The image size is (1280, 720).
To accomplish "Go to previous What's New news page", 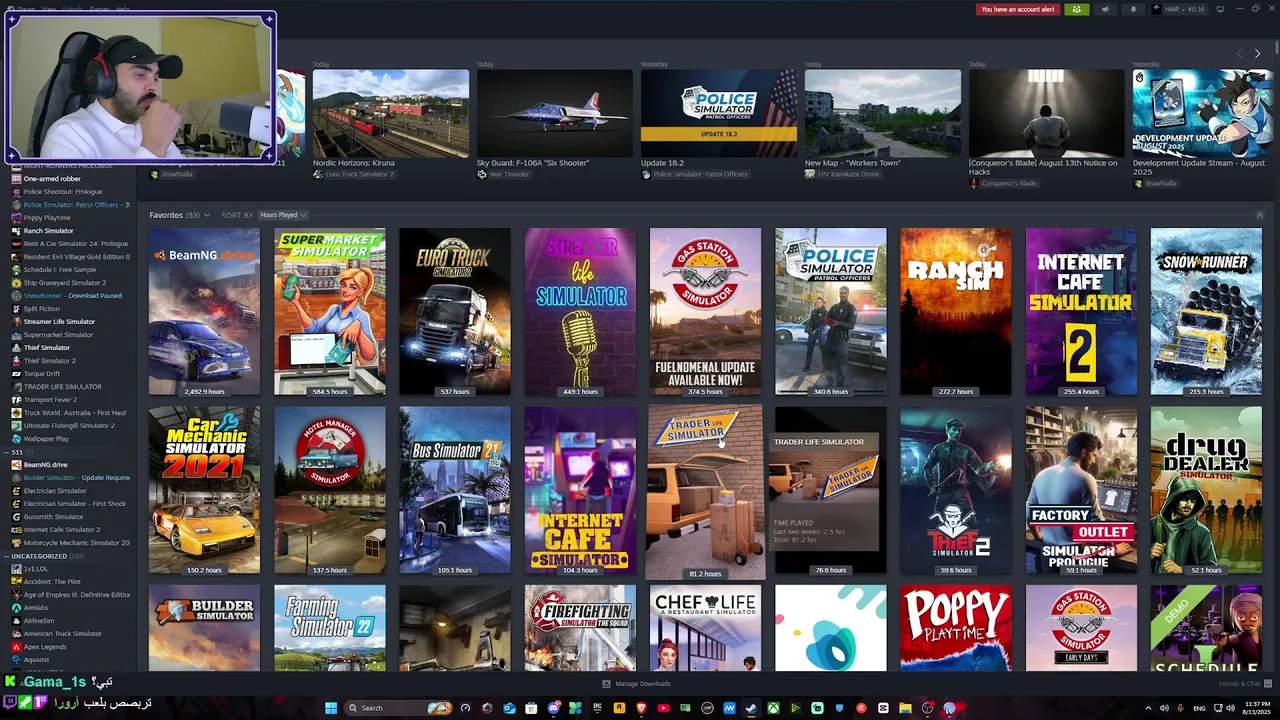I will 1239,53.
